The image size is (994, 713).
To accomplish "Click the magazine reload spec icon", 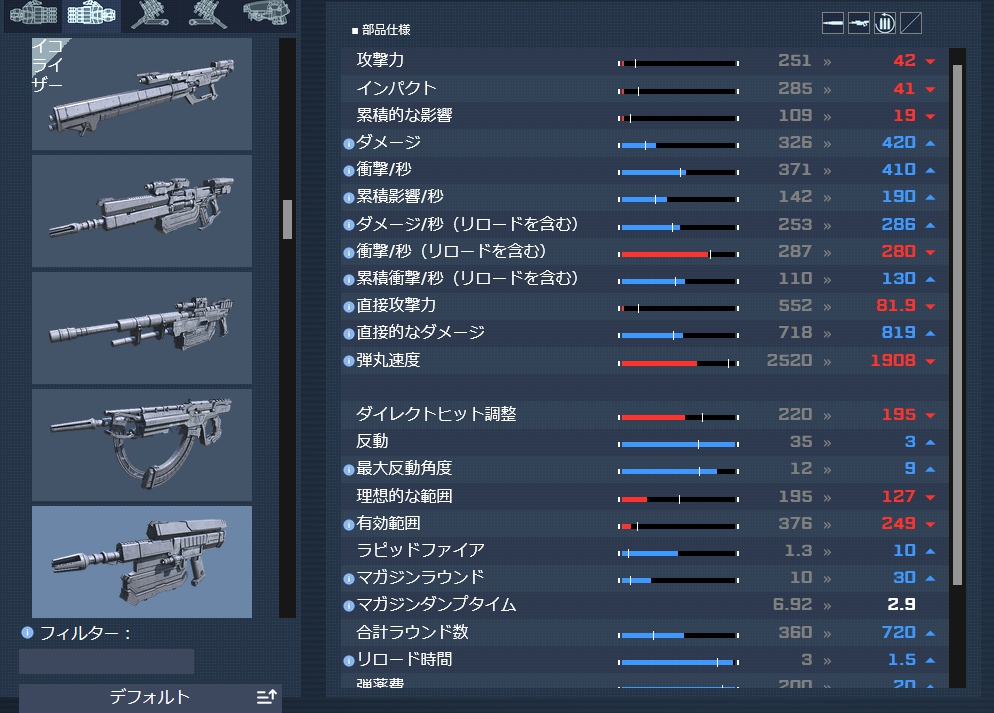I will coord(885,24).
